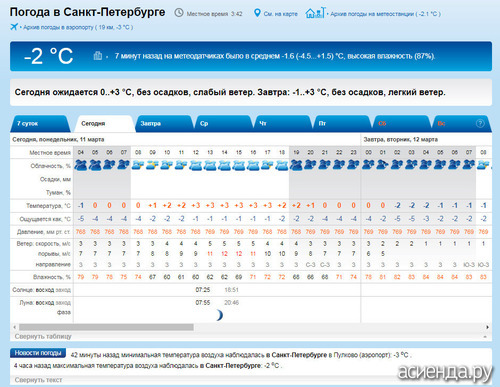Click the Давление, мм рт. ст. label

point(43,232)
